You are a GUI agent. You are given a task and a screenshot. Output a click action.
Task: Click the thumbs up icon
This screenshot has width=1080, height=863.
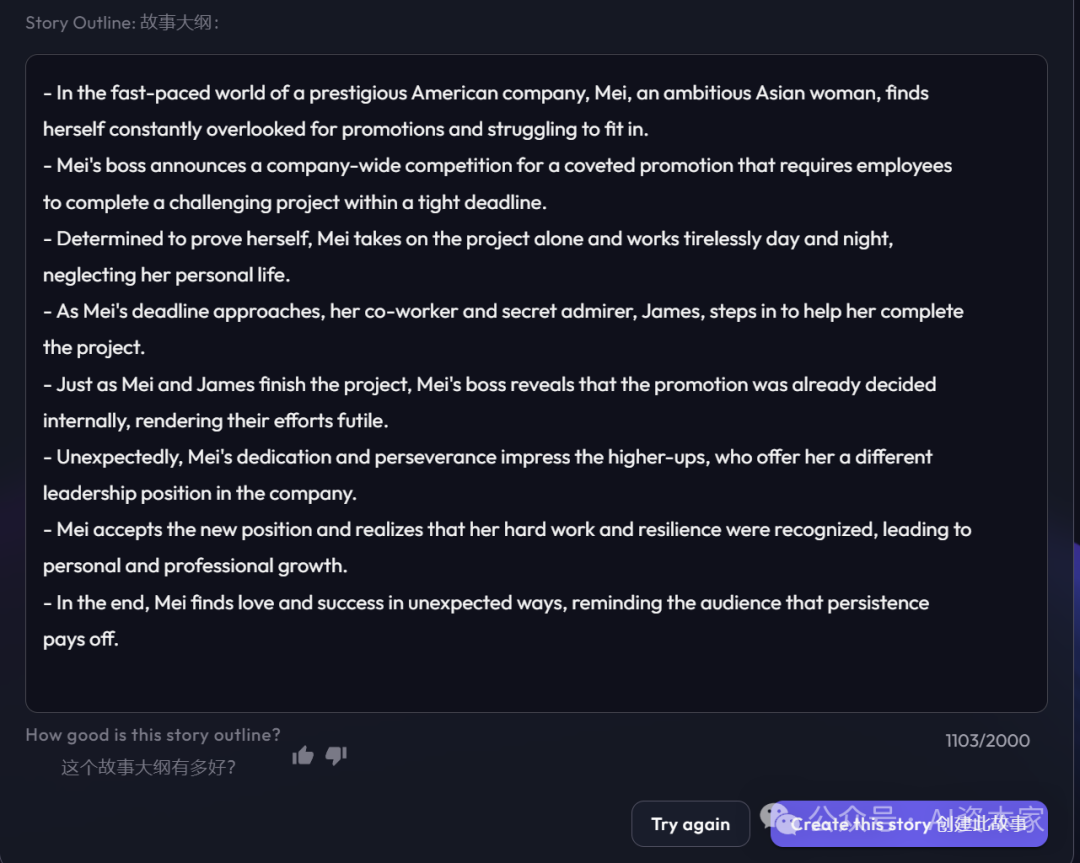tap(303, 756)
